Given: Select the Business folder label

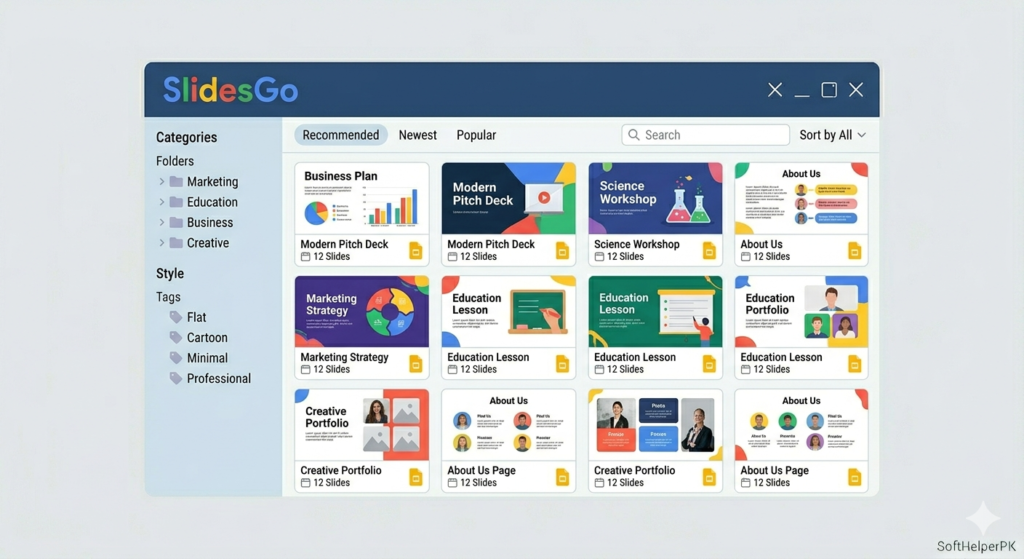Looking at the screenshot, I should click(x=210, y=222).
